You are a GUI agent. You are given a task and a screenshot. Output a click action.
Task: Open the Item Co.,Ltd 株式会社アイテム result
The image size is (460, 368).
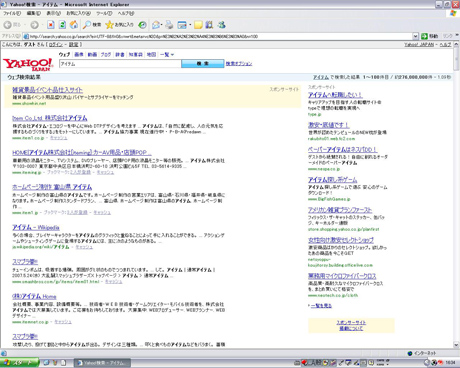50,118
